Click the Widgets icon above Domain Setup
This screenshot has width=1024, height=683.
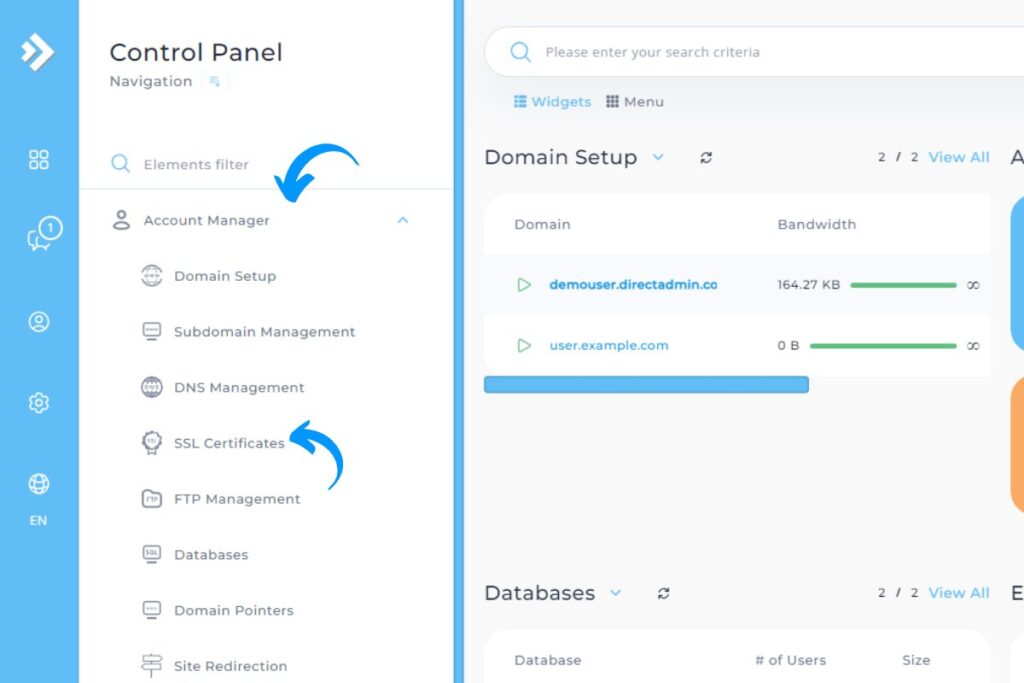click(x=520, y=101)
